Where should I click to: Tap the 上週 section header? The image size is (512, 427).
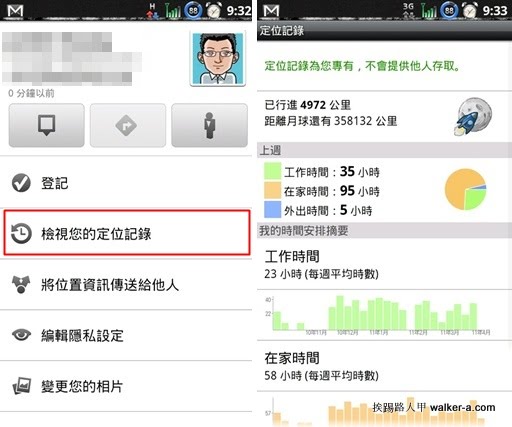point(384,150)
